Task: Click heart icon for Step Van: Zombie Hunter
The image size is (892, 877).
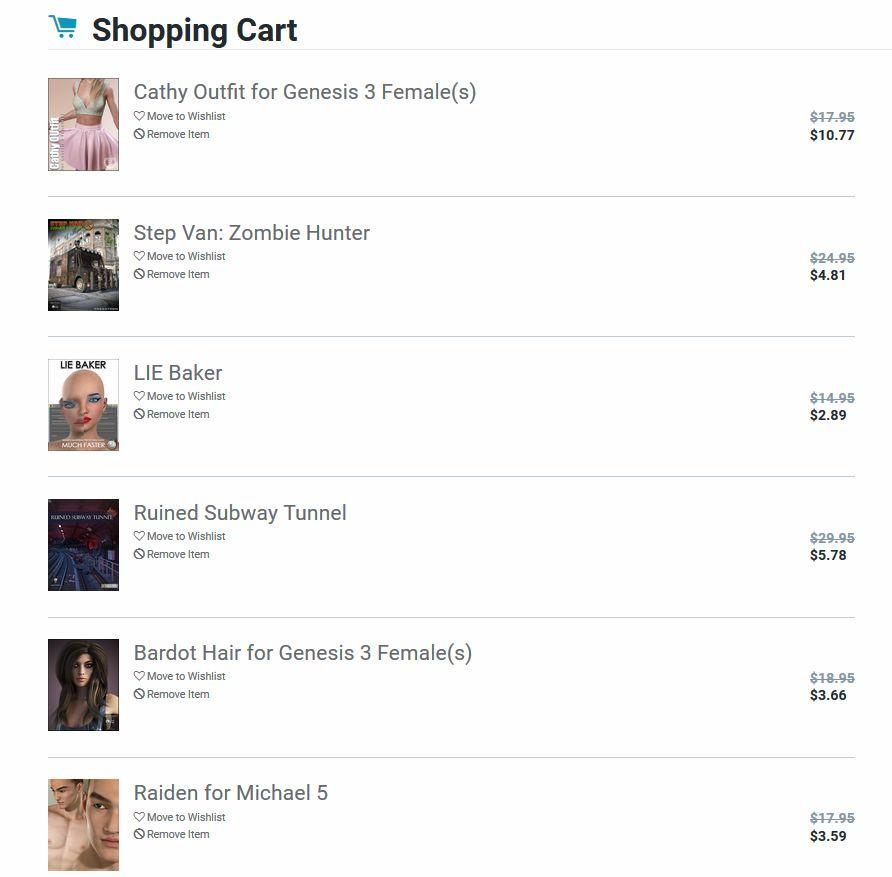Action: point(139,256)
